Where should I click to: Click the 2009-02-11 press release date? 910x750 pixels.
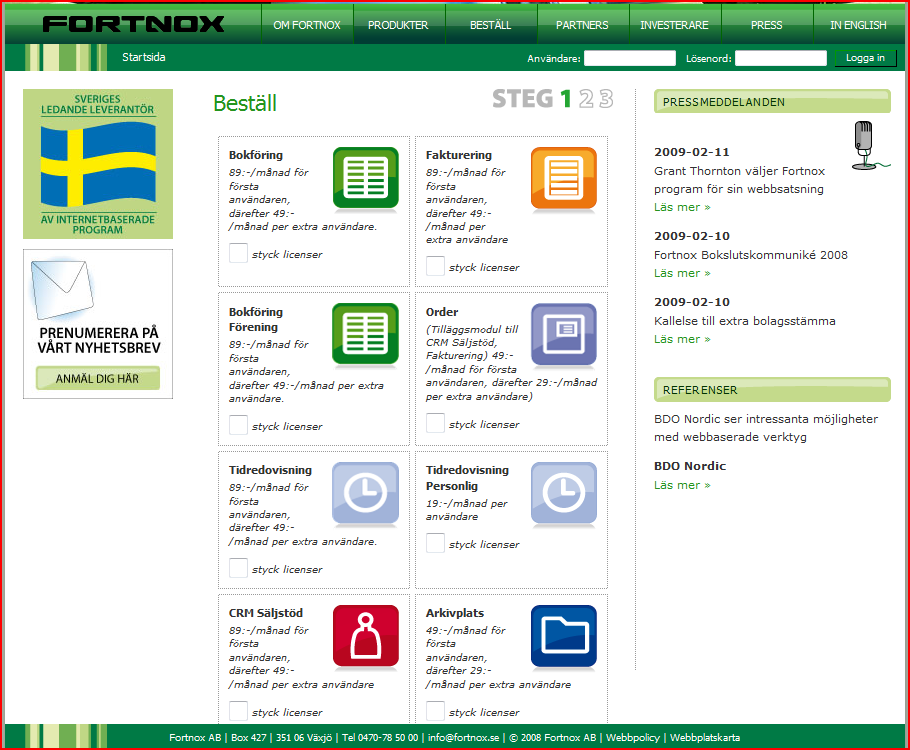(x=692, y=152)
